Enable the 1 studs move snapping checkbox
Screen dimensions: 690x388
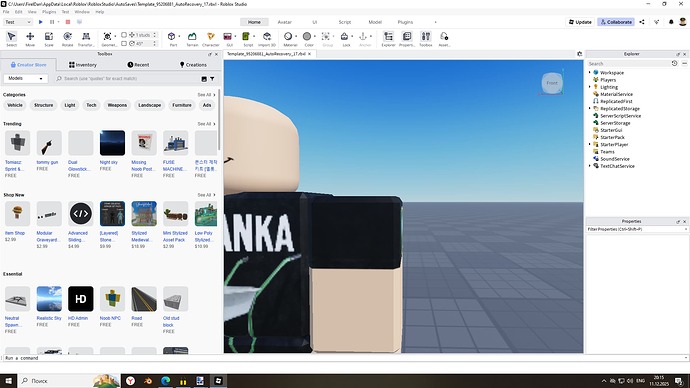point(124,35)
